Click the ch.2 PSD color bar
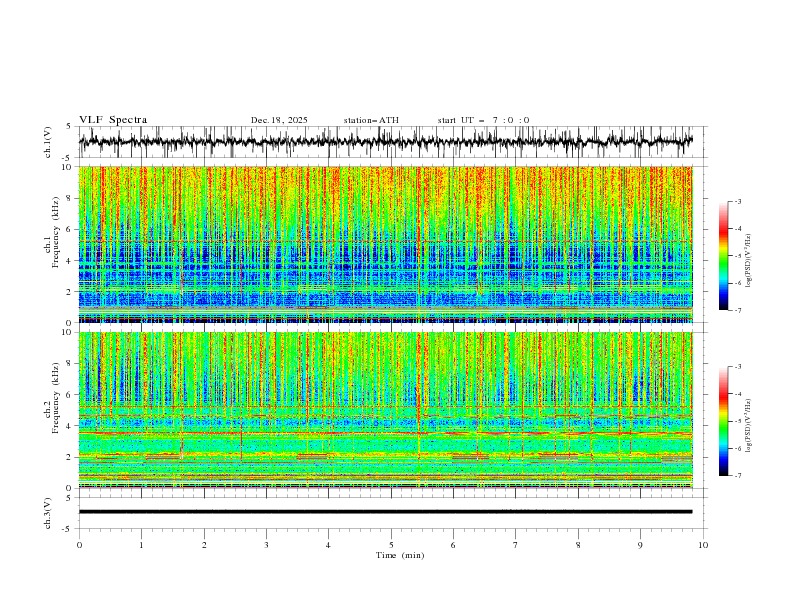The image size is (792, 612). click(x=723, y=421)
